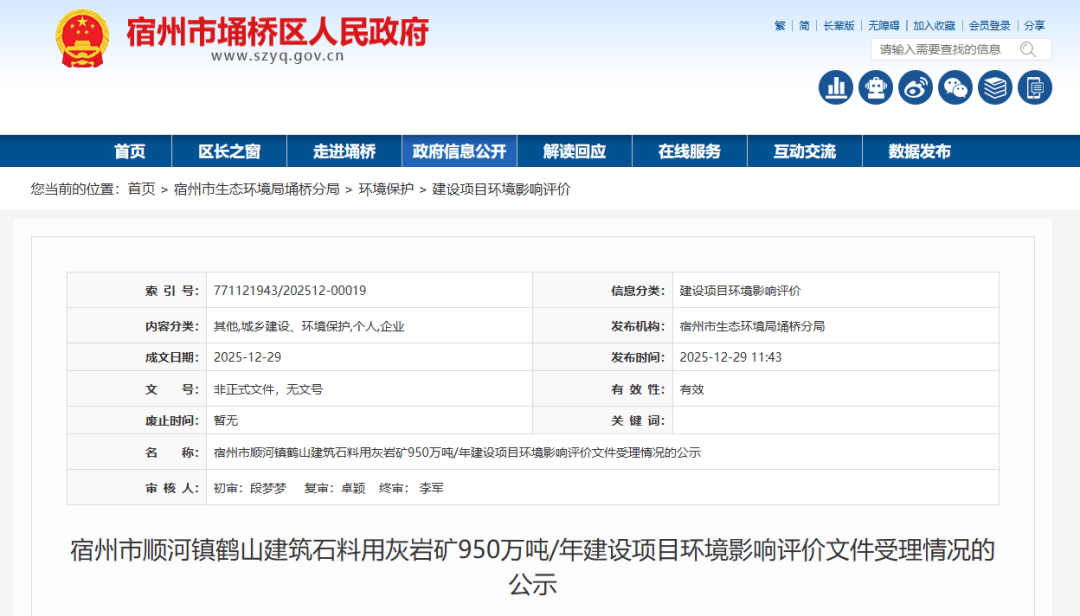Image resolution: width=1080 pixels, height=616 pixels.
Task: Switch to Simplified Chinese (简)
Action: tap(804, 26)
